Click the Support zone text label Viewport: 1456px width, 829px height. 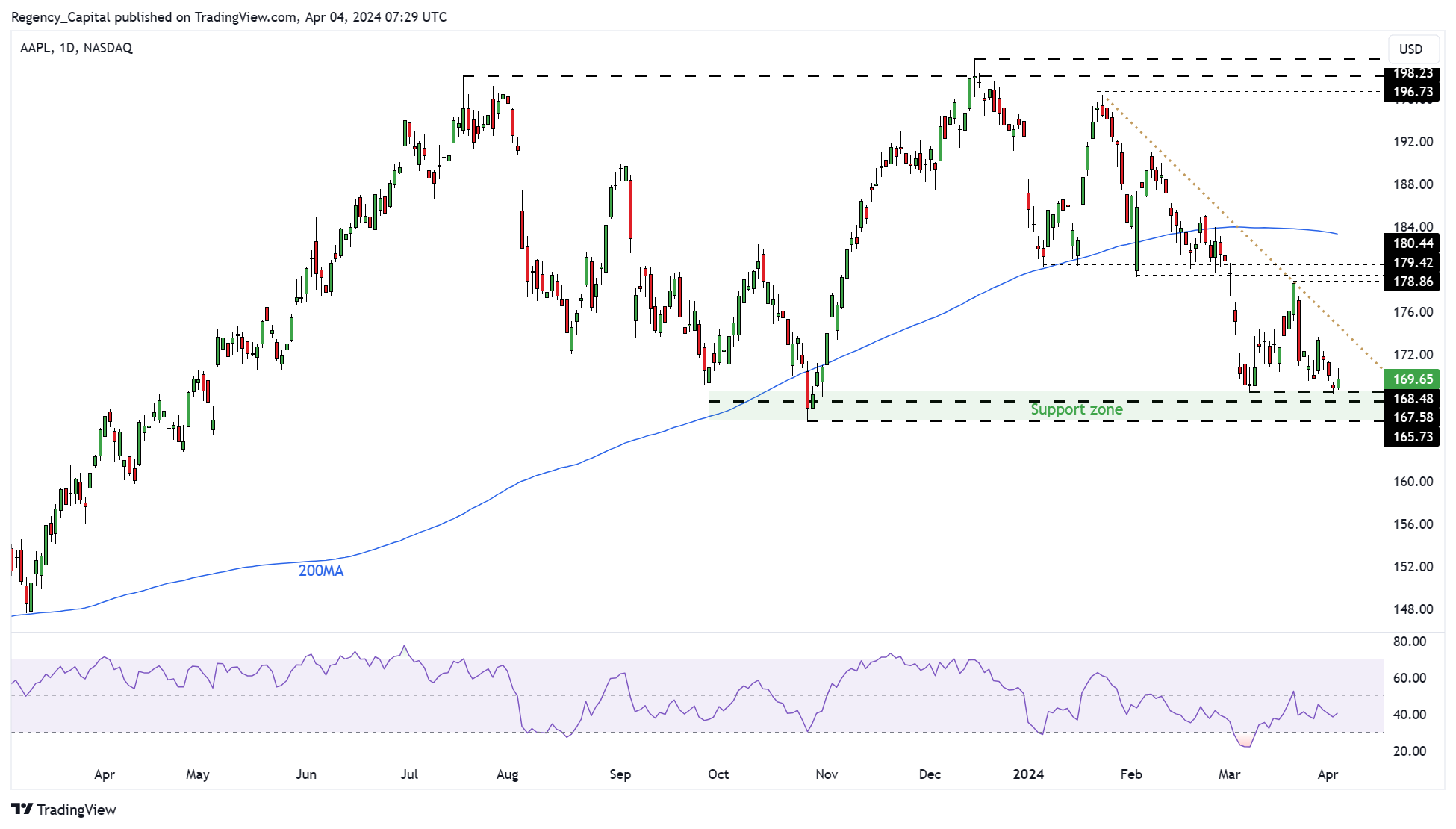1076,409
